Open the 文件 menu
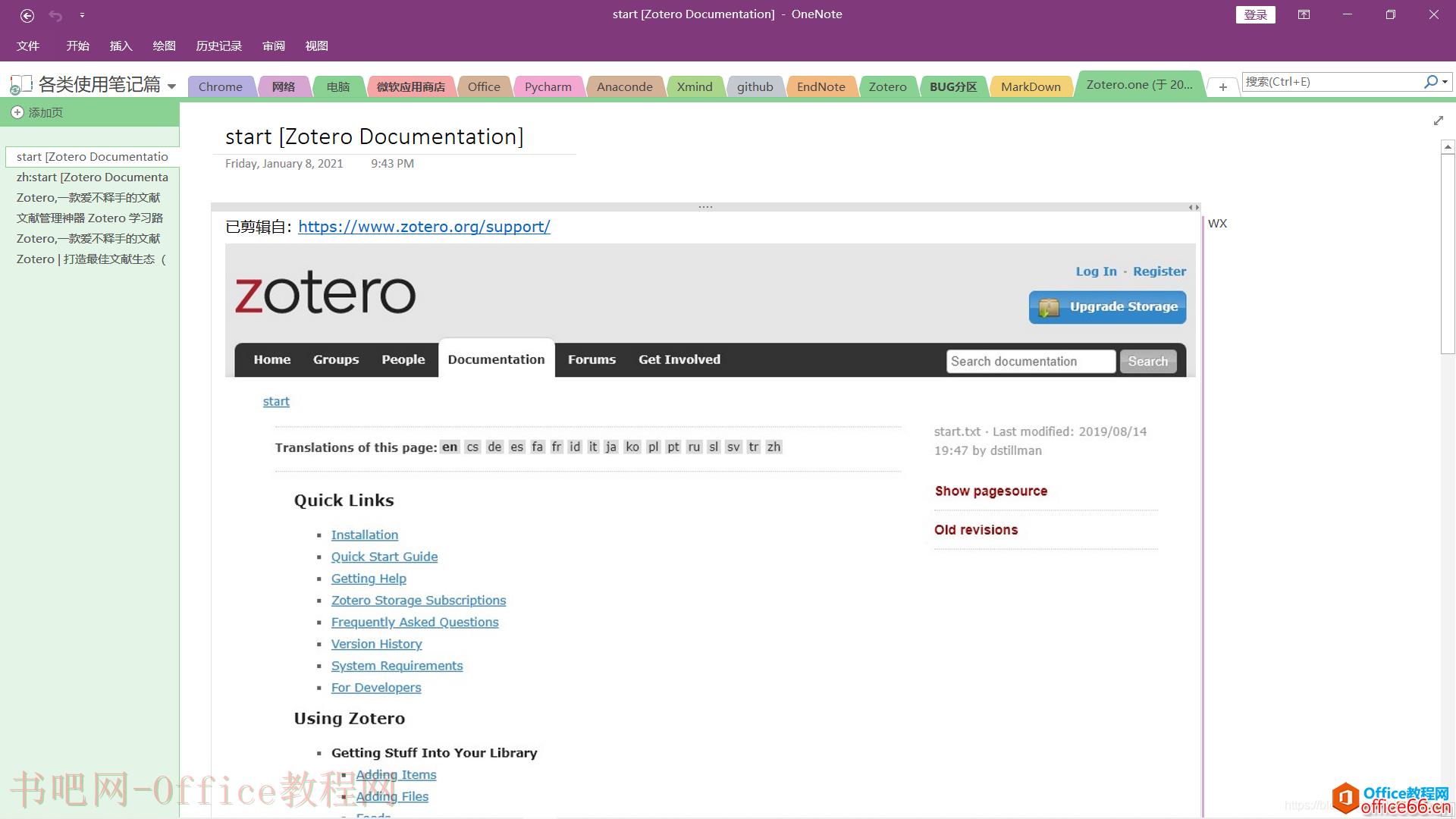The height and width of the screenshot is (819, 1456). (28, 45)
